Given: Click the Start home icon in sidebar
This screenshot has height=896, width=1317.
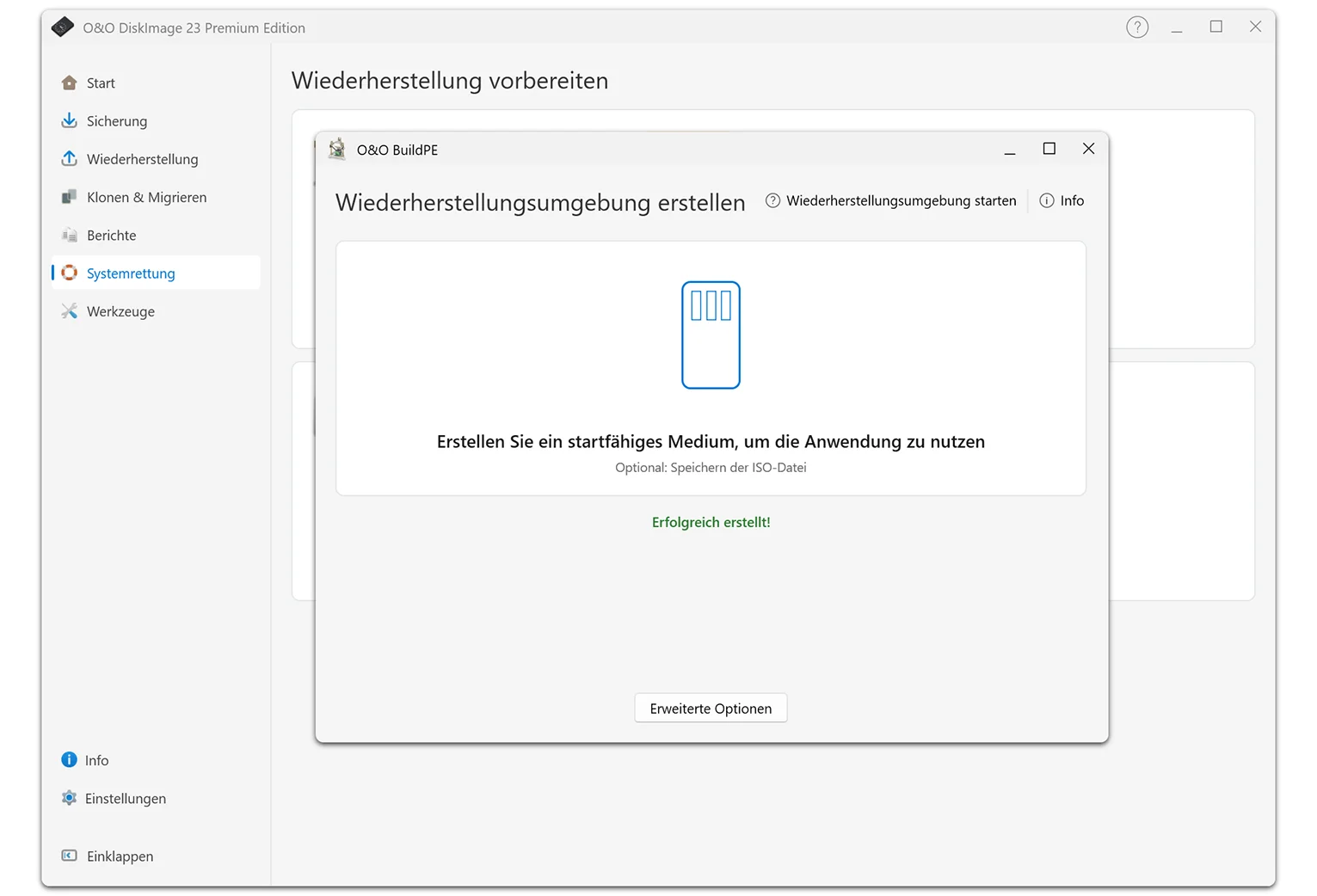Looking at the screenshot, I should pos(70,83).
